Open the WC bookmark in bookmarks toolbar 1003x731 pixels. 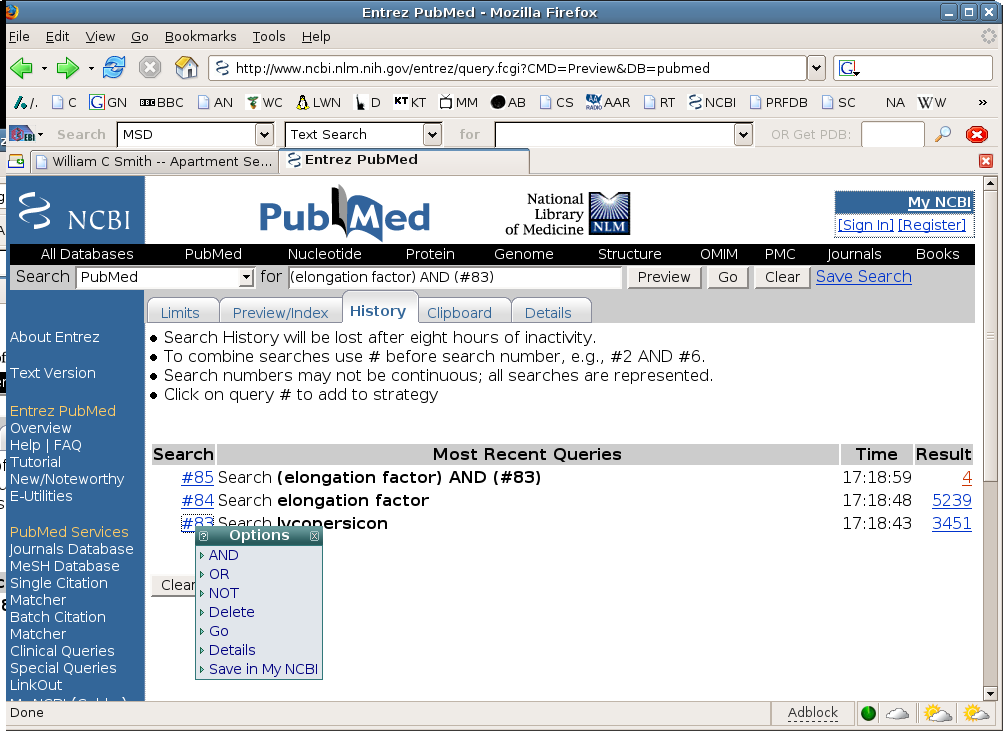(264, 102)
